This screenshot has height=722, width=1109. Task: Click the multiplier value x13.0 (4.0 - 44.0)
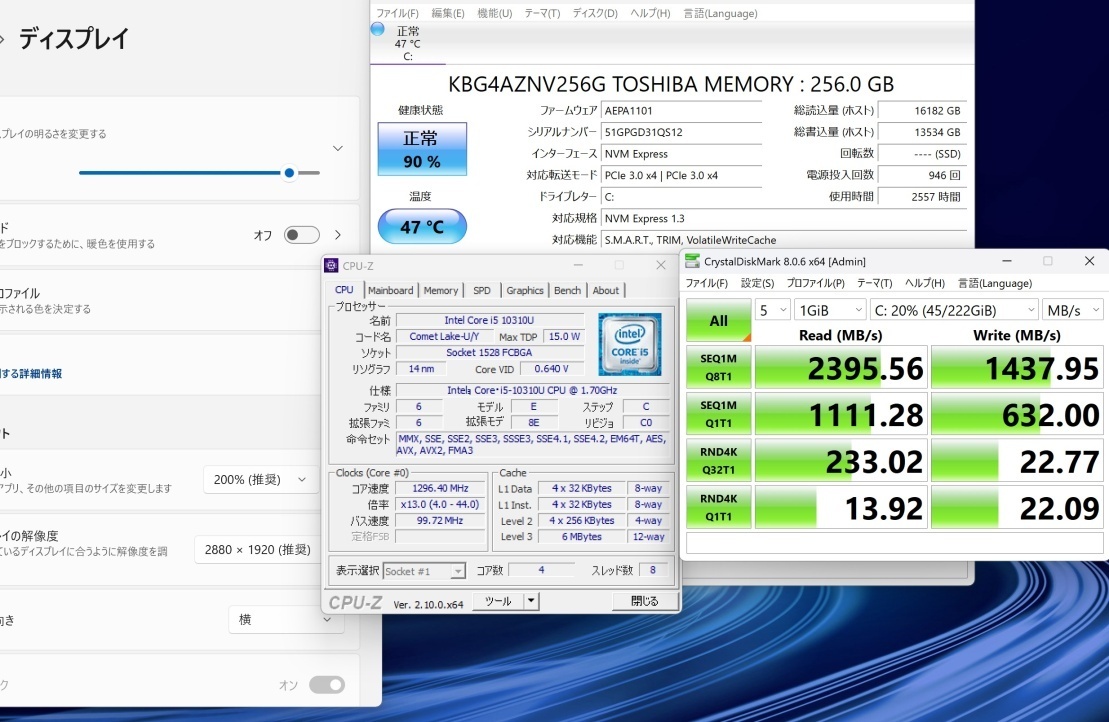pos(440,504)
